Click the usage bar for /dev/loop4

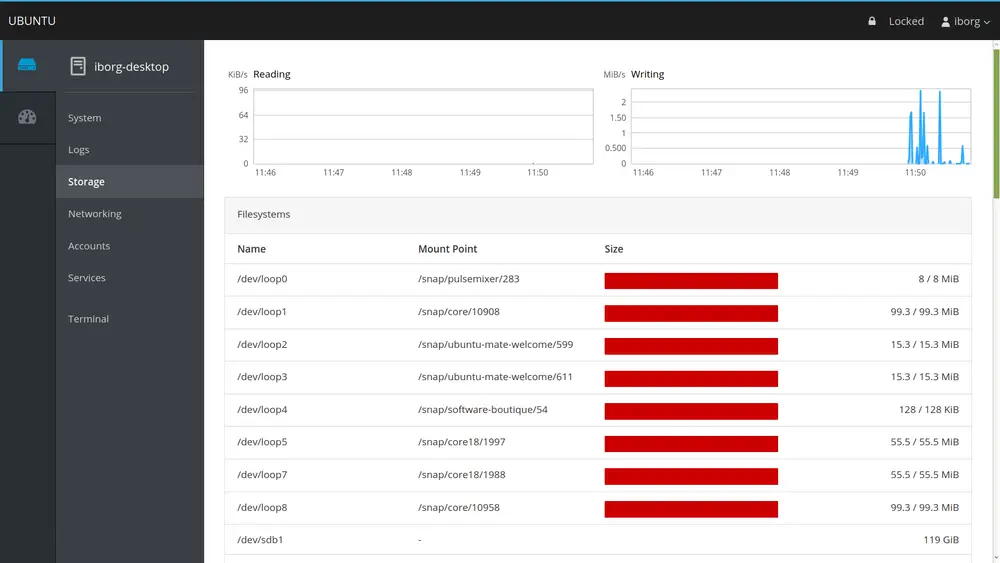(691, 410)
